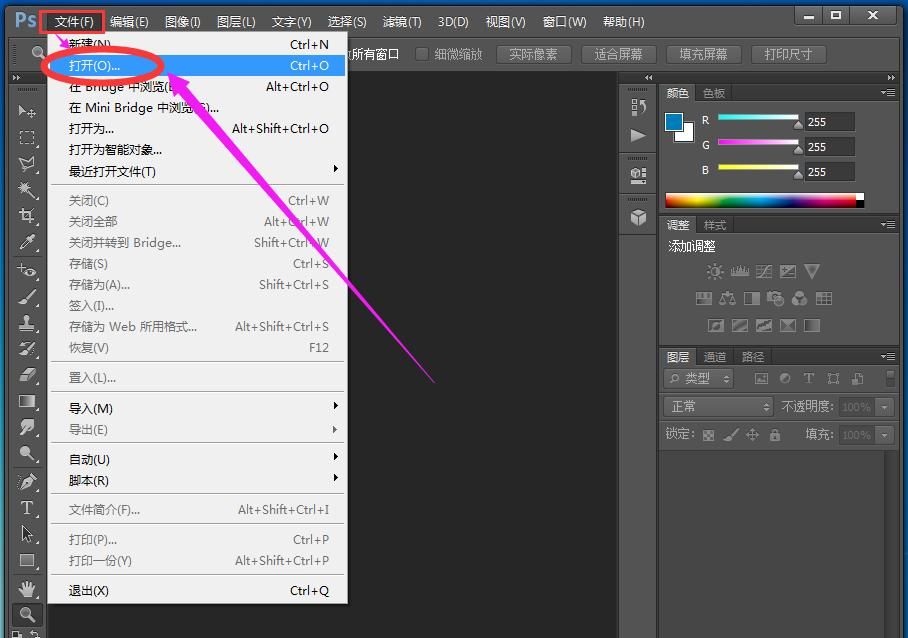Screen dimensions: 908x638
Task: Open the 编辑(E) menu
Action: tap(129, 22)
